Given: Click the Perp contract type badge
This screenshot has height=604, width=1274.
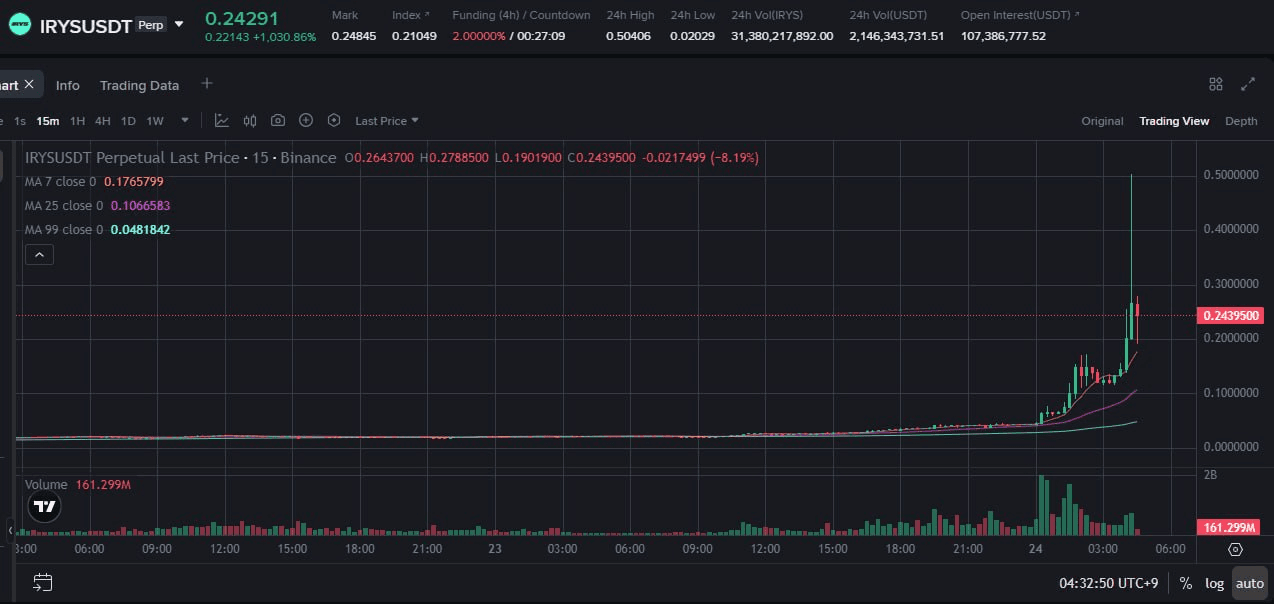Looking at the screenshot, I should coord(151,25).
